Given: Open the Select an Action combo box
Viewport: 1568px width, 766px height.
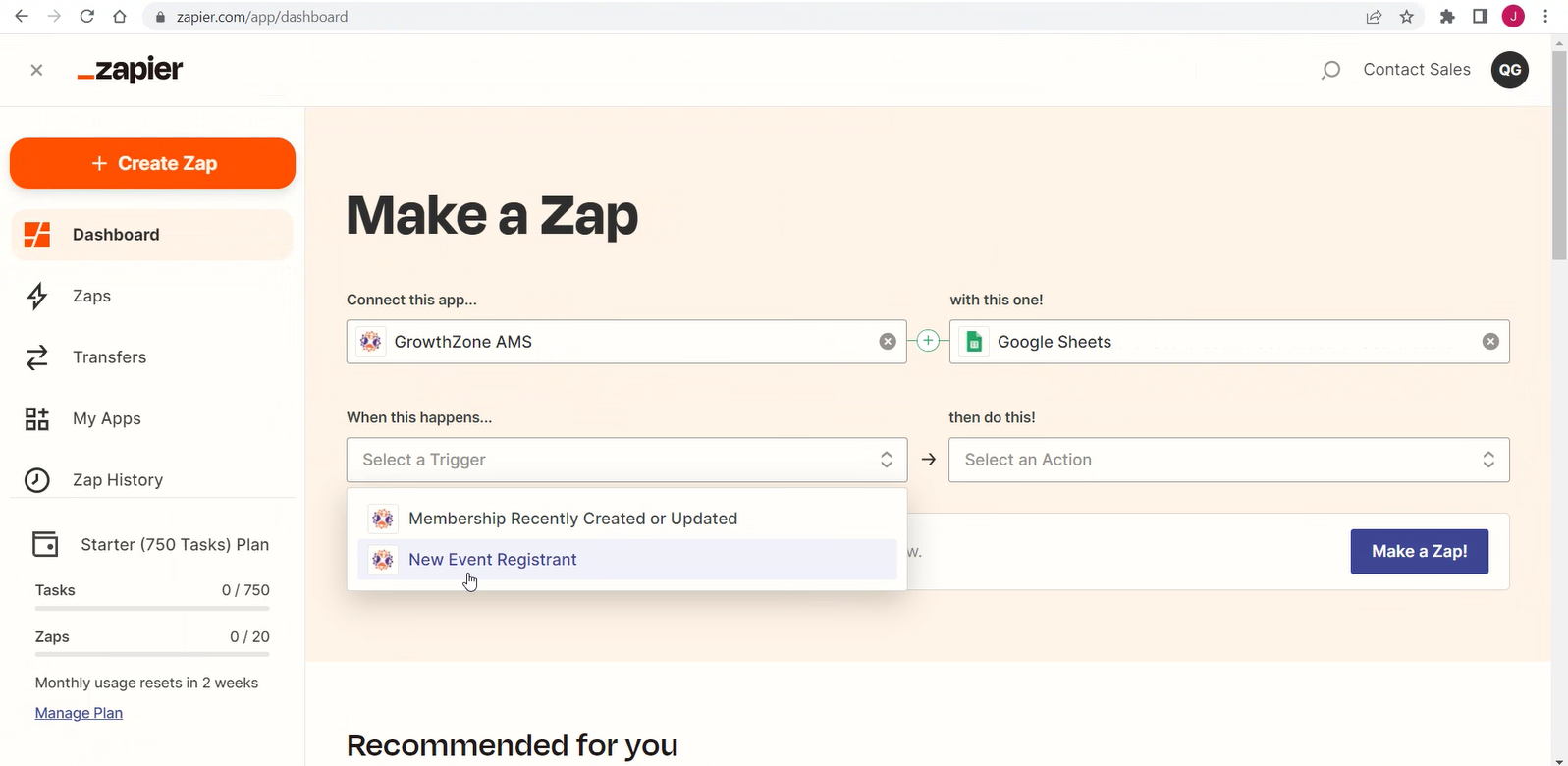Looking at the screenshot, I should pyautogui.click(x=1229, y=460).
